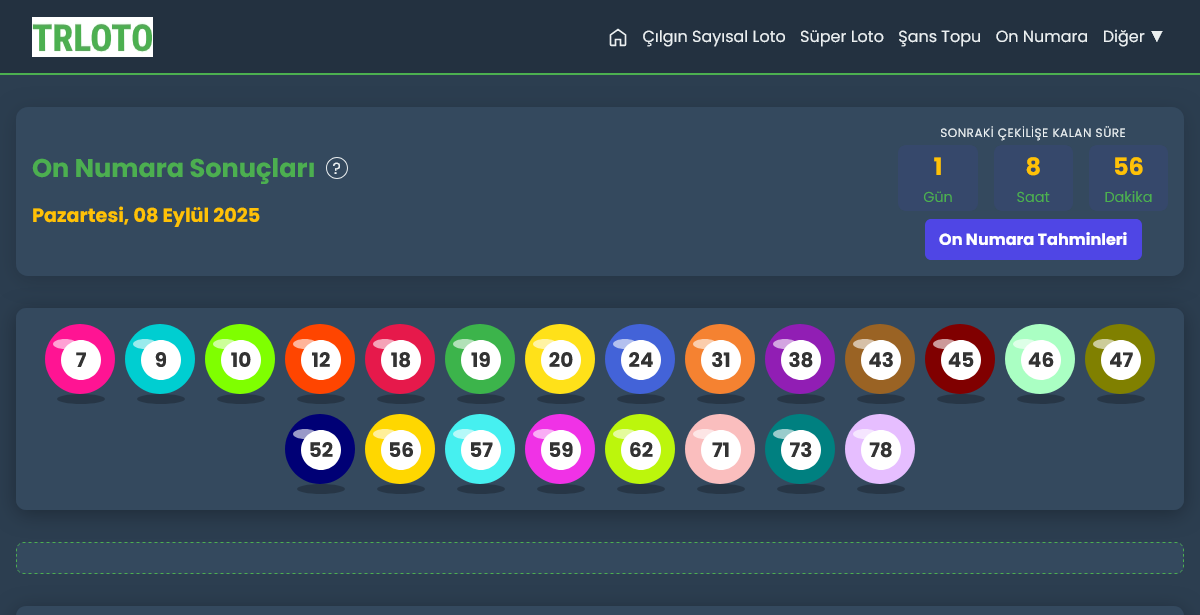Screen dimensions: 1200x615
Task: Navigate to On Numara page
Action: [x=1041, y=37]
